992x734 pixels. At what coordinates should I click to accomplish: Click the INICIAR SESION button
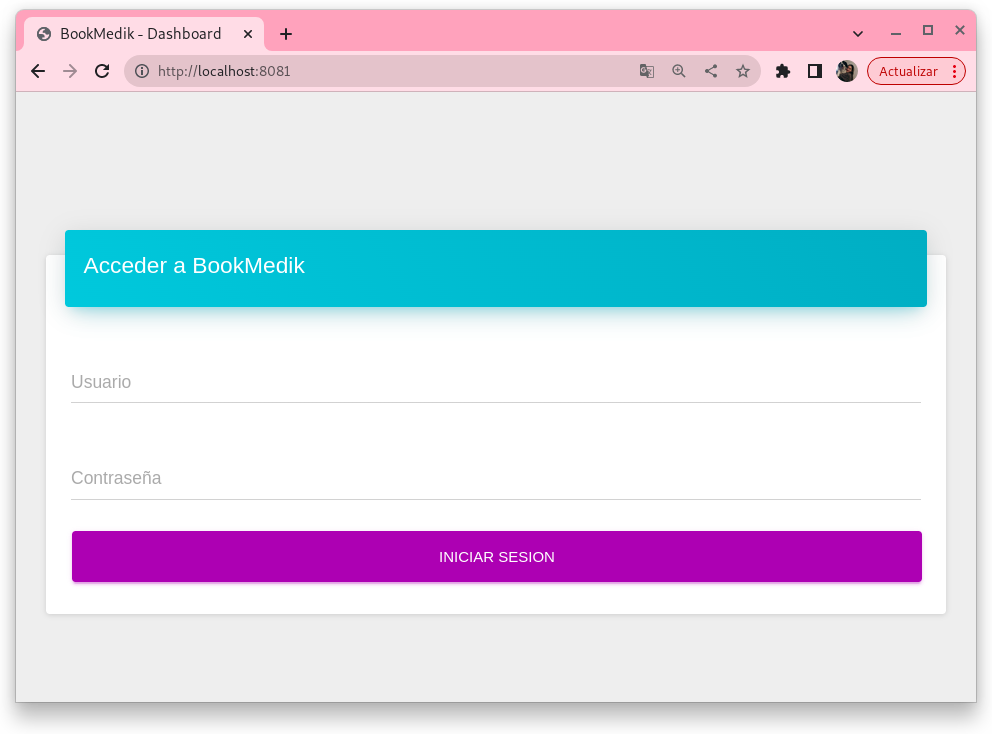click(496, 557)
